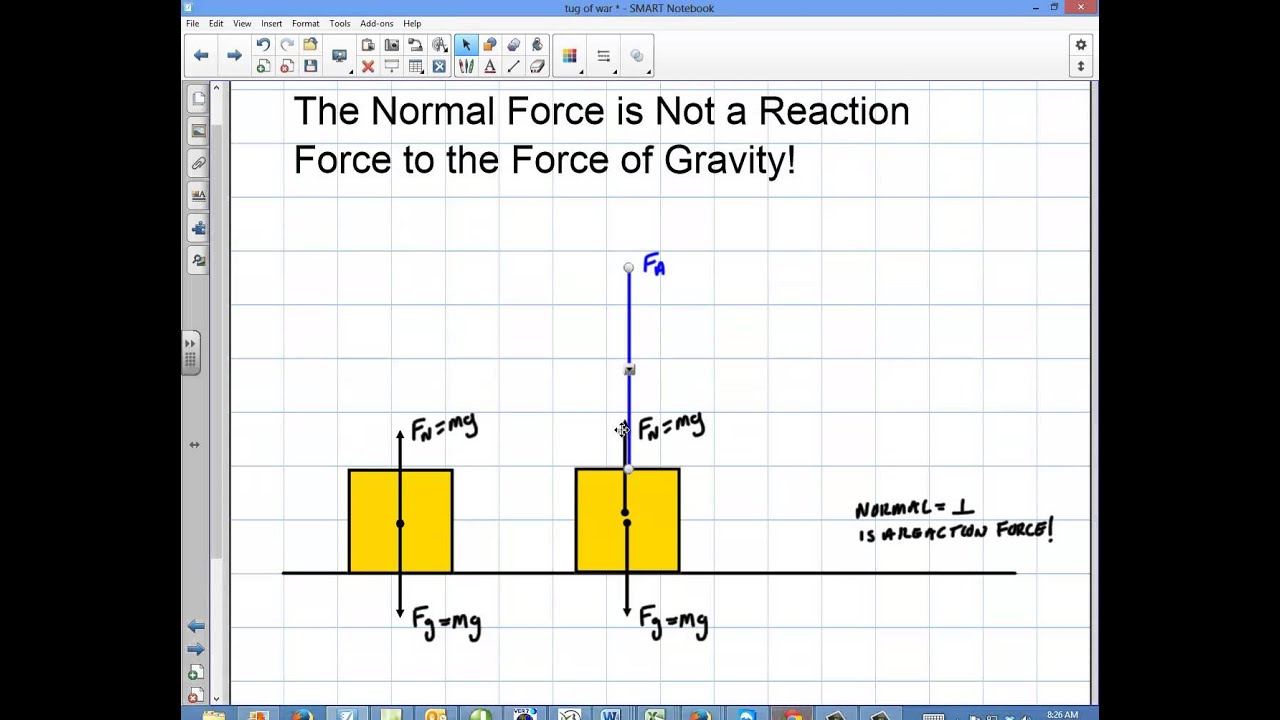This screenshot has width=1280, height=720.
Task: Insert a table
Action: pos(416,67)
